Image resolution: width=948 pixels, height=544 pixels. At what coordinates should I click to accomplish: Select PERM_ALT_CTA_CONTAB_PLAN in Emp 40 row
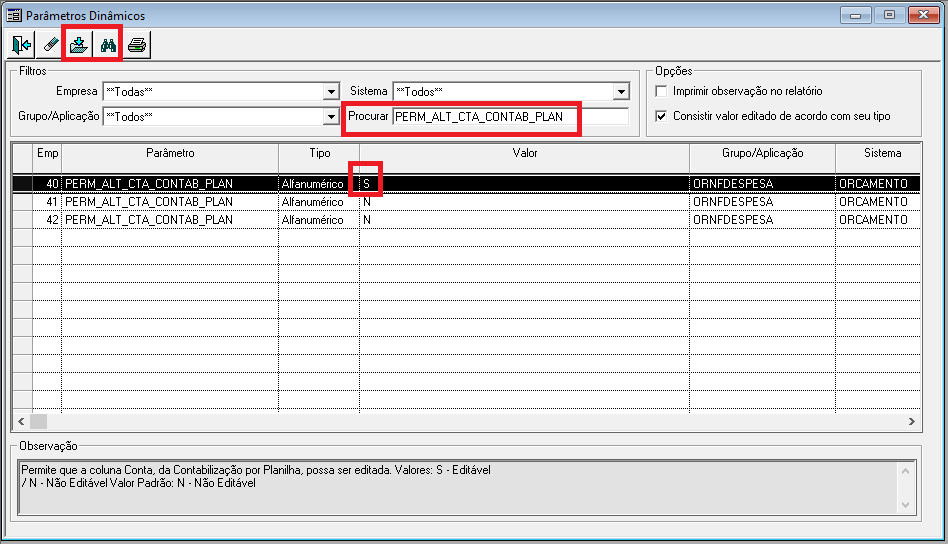(170, 184)
